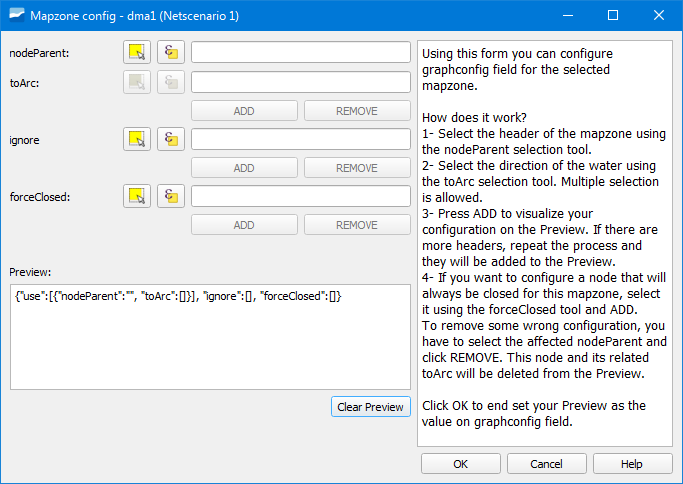Click the nodeParent text field
Image resolution: width=683 pixels, height=484 pixels.
(x=300, y=52)
